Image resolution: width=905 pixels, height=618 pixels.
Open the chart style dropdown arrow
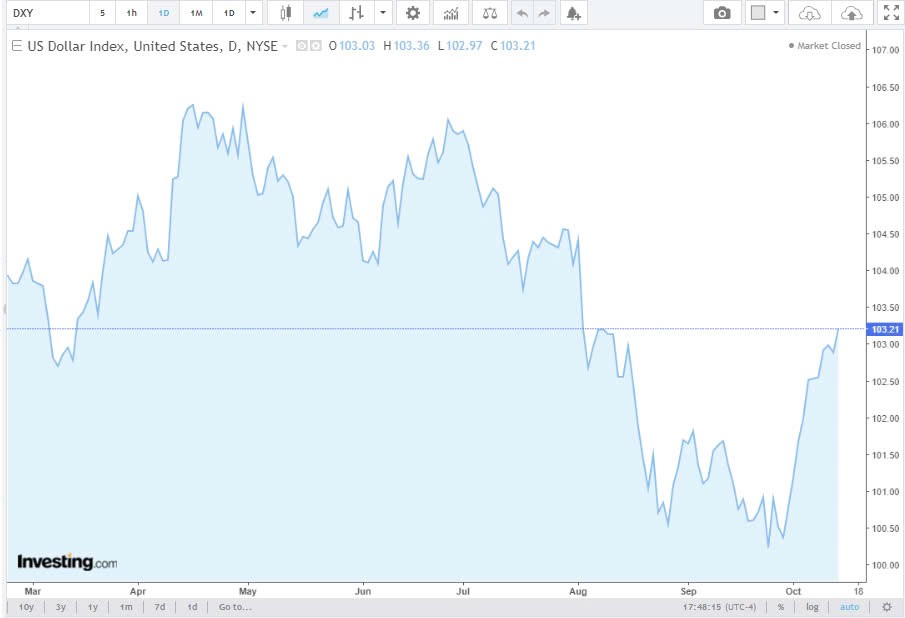click(x=382, y=13)
